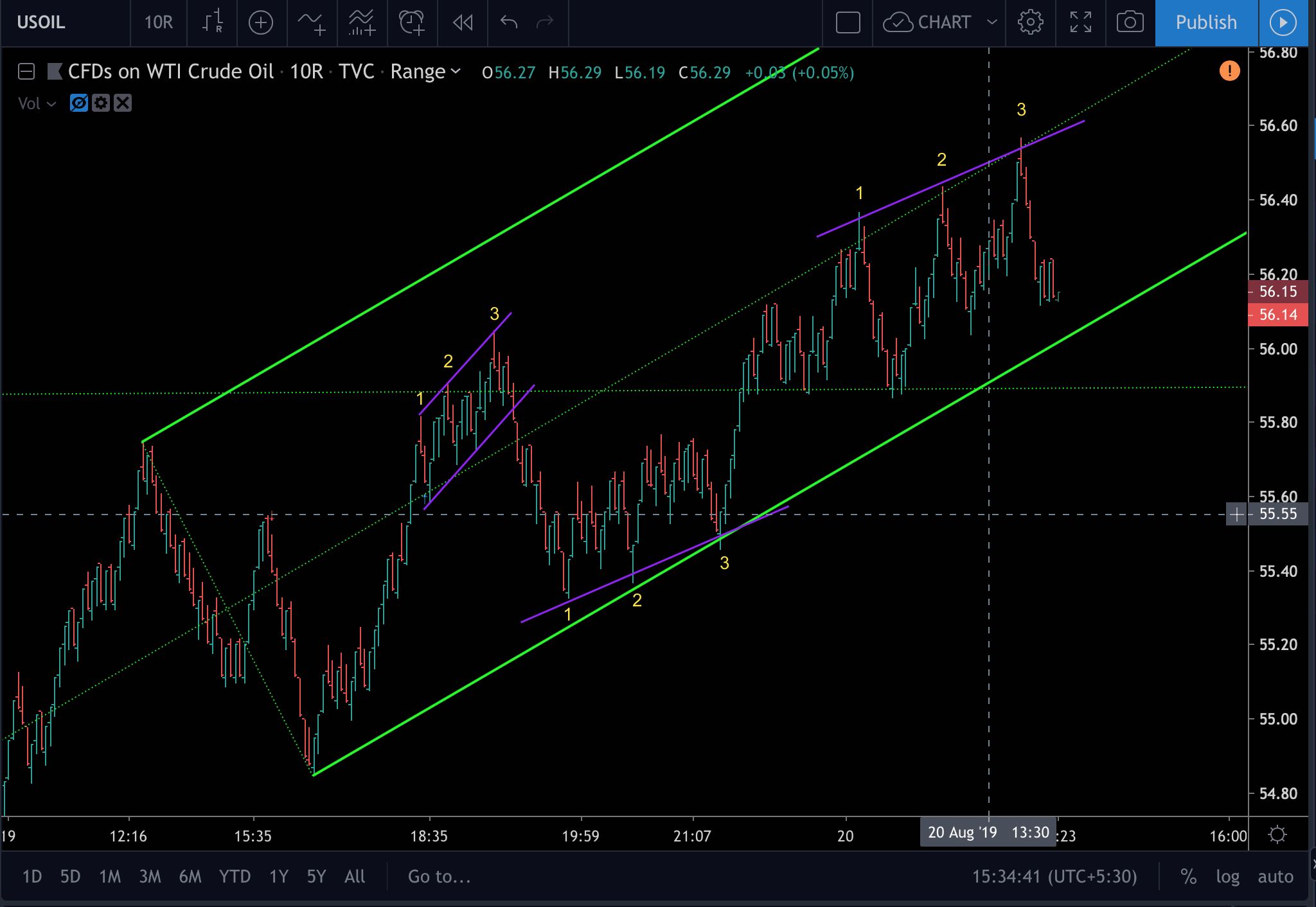The image size is (1316, 907).
Task: Toggle auto scale mode
Action: tap(1276, 877)
